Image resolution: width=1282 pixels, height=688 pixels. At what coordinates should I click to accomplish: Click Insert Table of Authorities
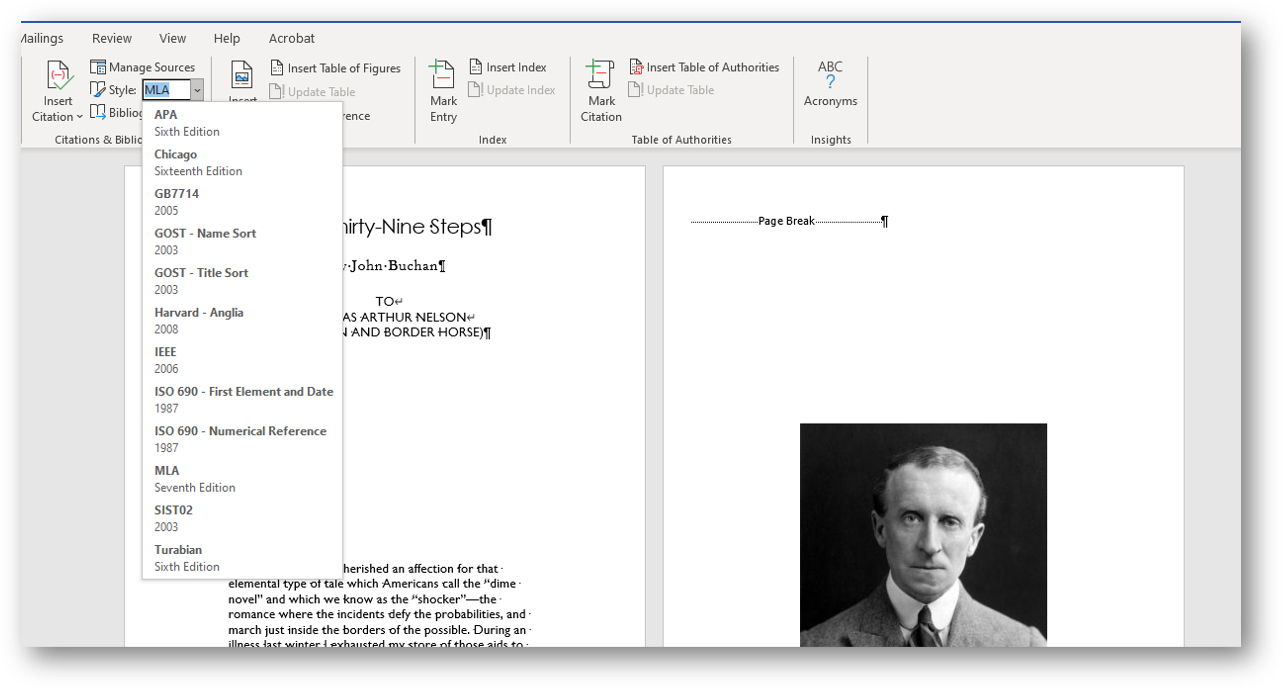[x=703, y=67]
